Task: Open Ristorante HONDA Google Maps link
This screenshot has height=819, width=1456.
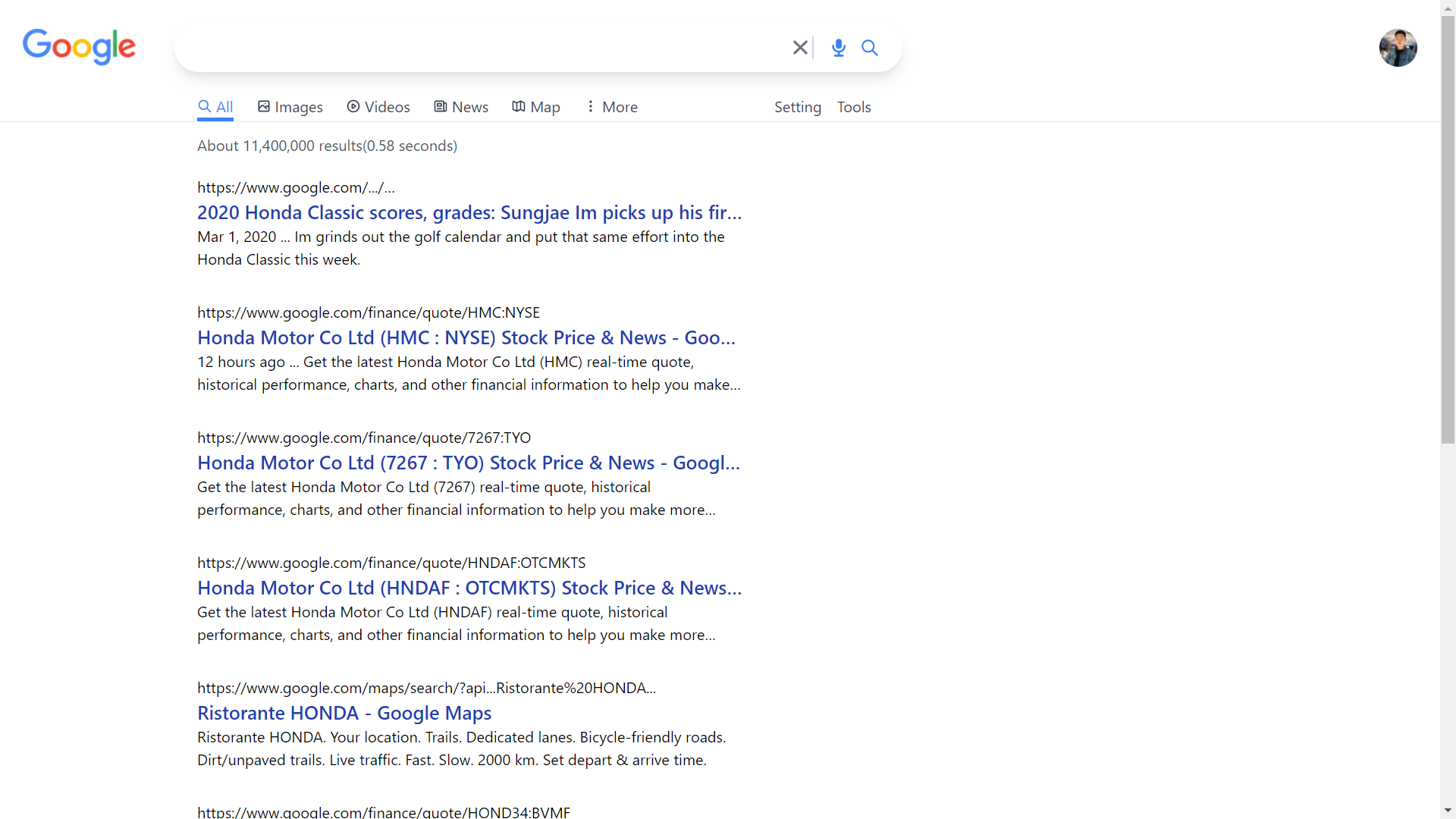Action: click(x=344, y=713)
